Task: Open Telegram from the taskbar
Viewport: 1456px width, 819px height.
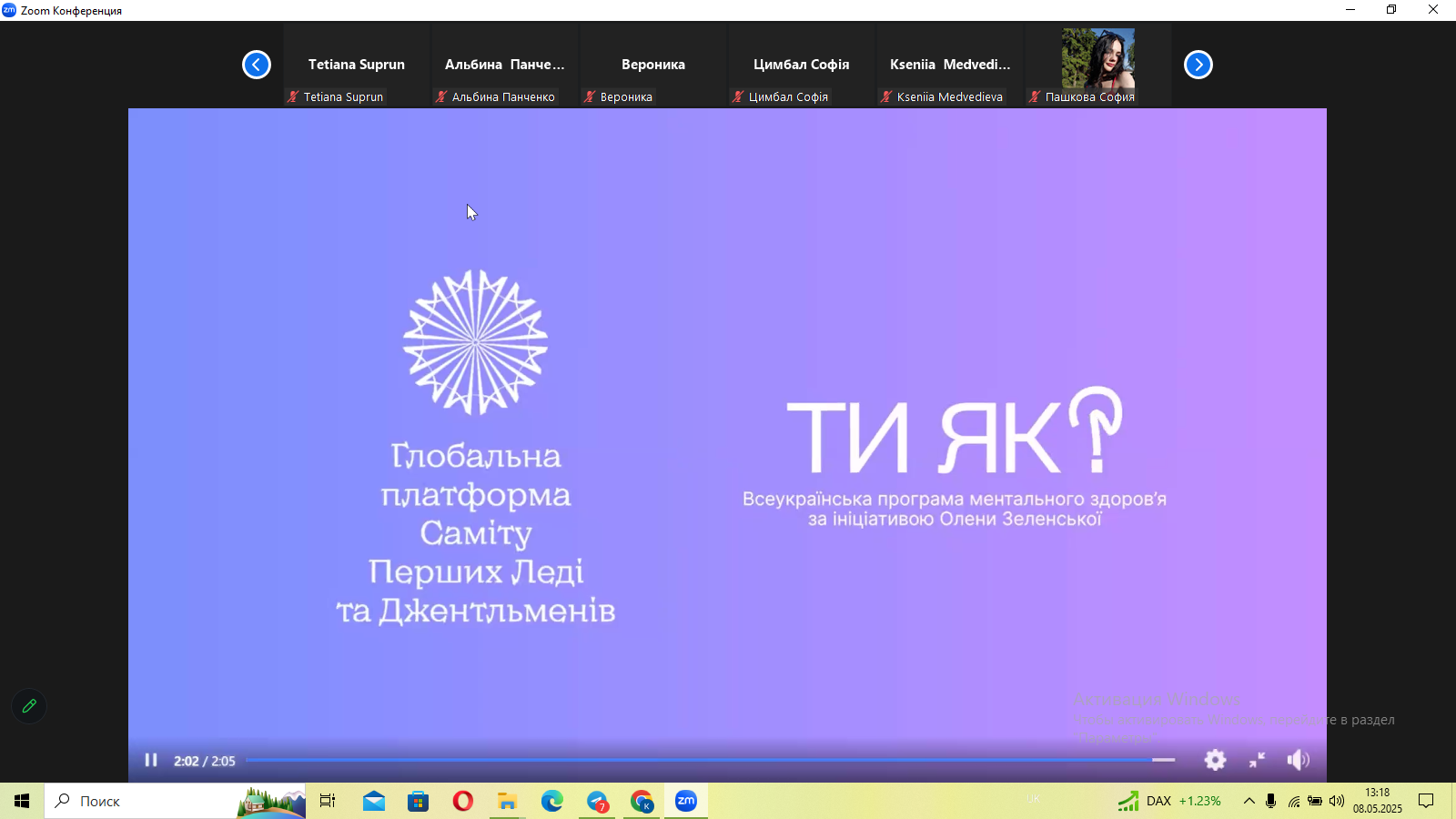Action: click(x=597, y=801)
